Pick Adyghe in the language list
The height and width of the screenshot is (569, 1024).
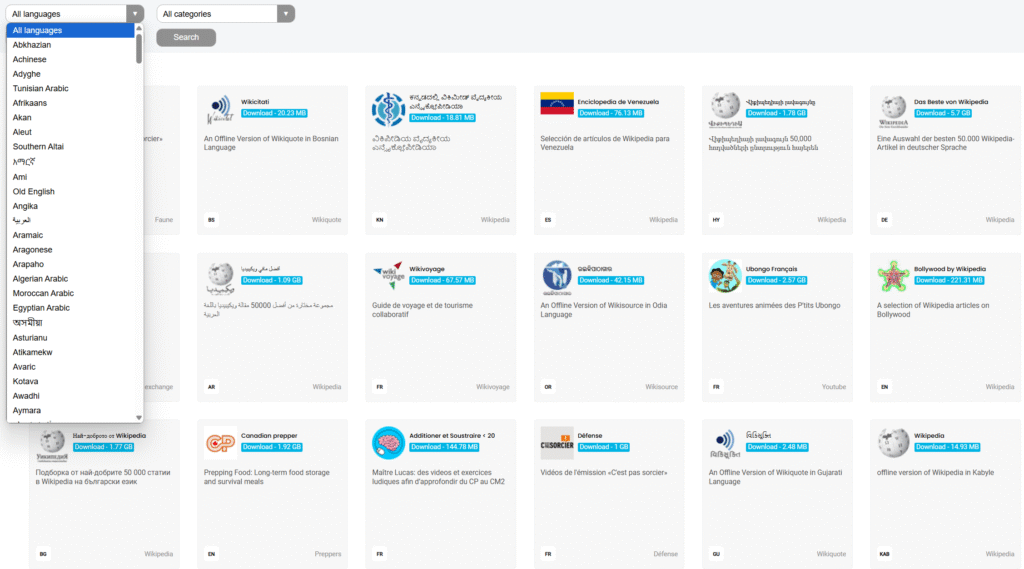click(71, 74)
